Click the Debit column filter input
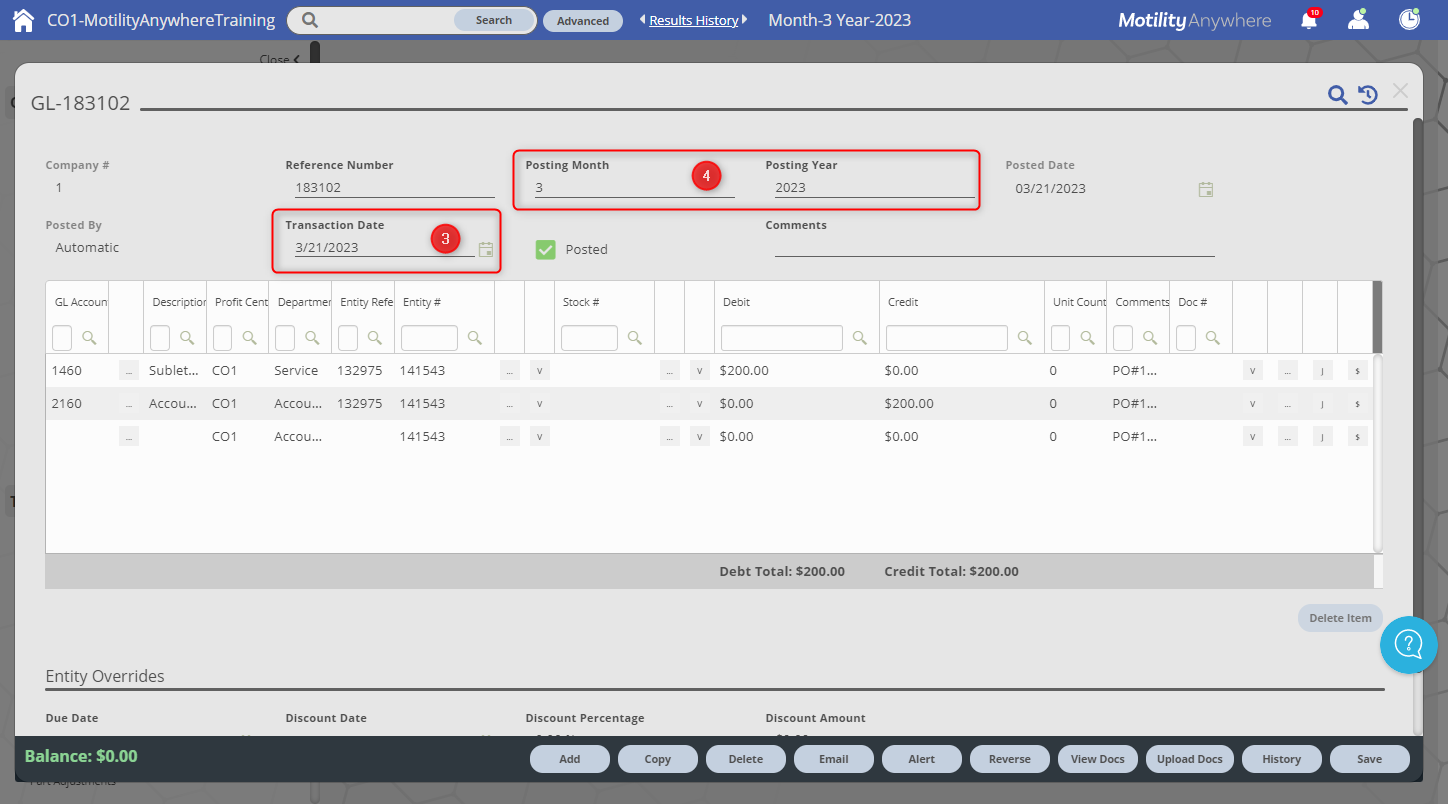This screenshot has height=804, width=1448. [x=782, y=338]
